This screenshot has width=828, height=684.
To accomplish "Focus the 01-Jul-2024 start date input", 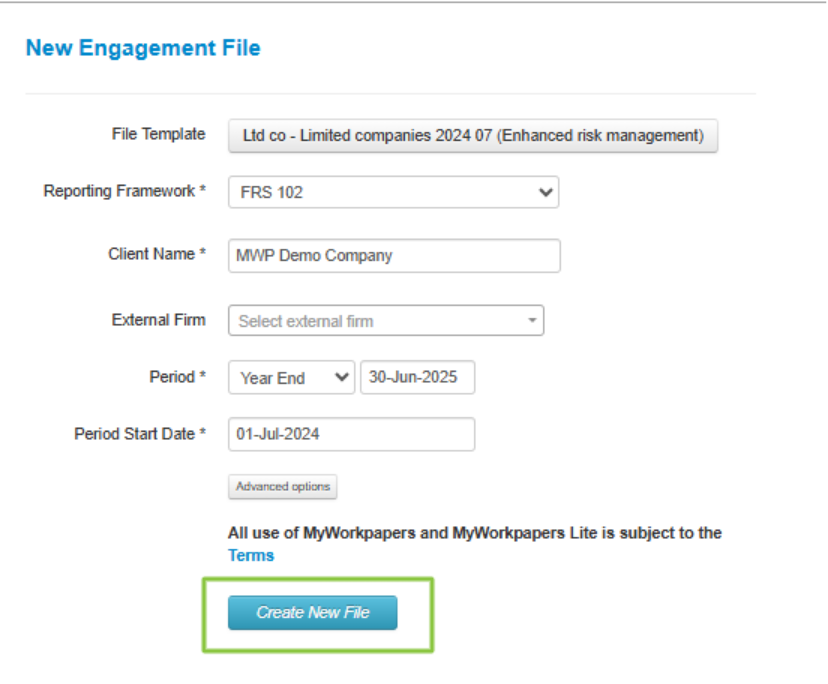I will [x=351, y=434].
